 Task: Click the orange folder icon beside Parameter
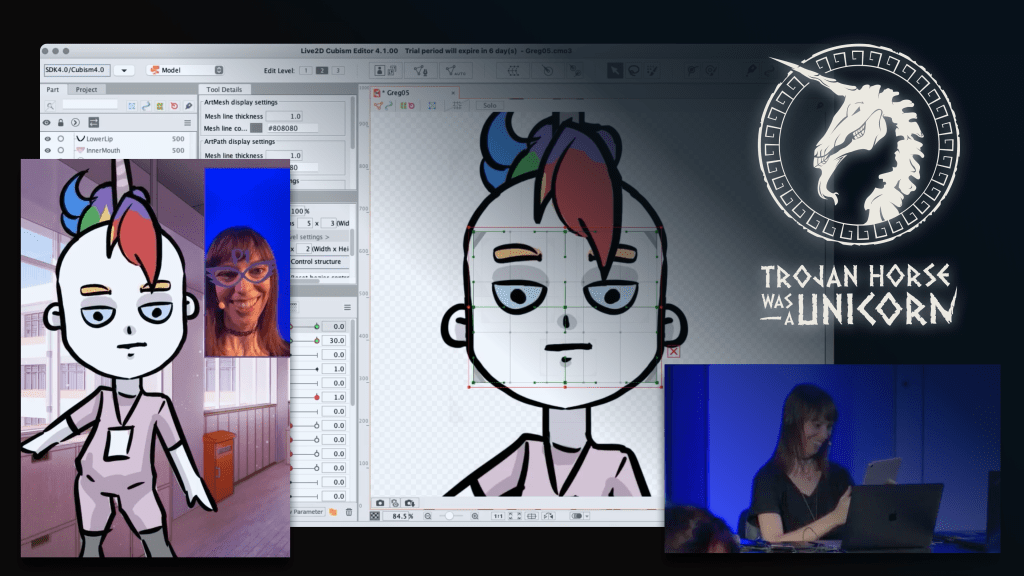pos(333,512)
